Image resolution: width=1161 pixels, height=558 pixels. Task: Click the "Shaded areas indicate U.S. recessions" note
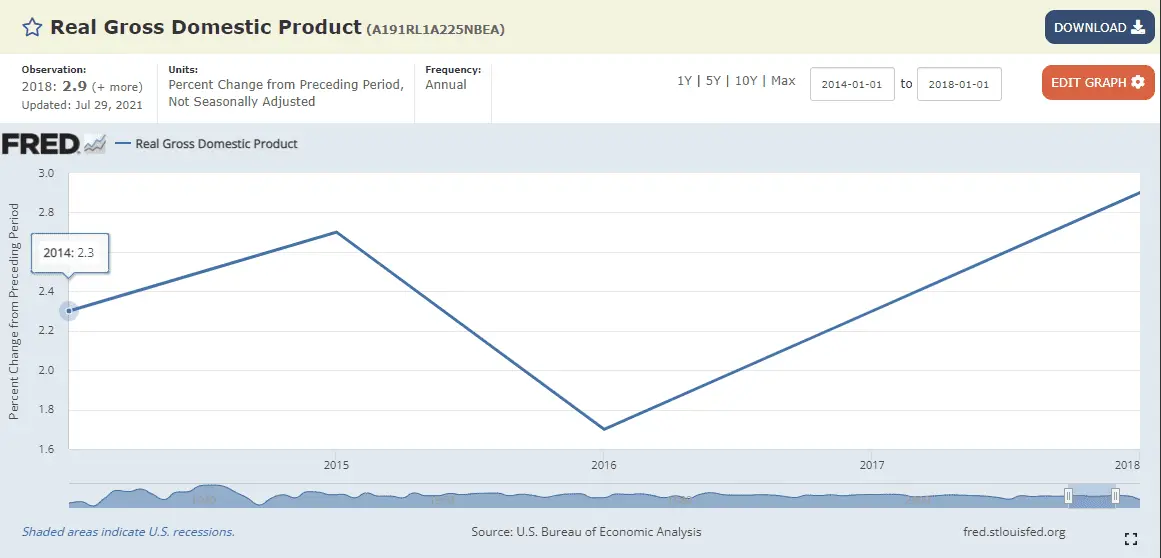coord(128,532)
